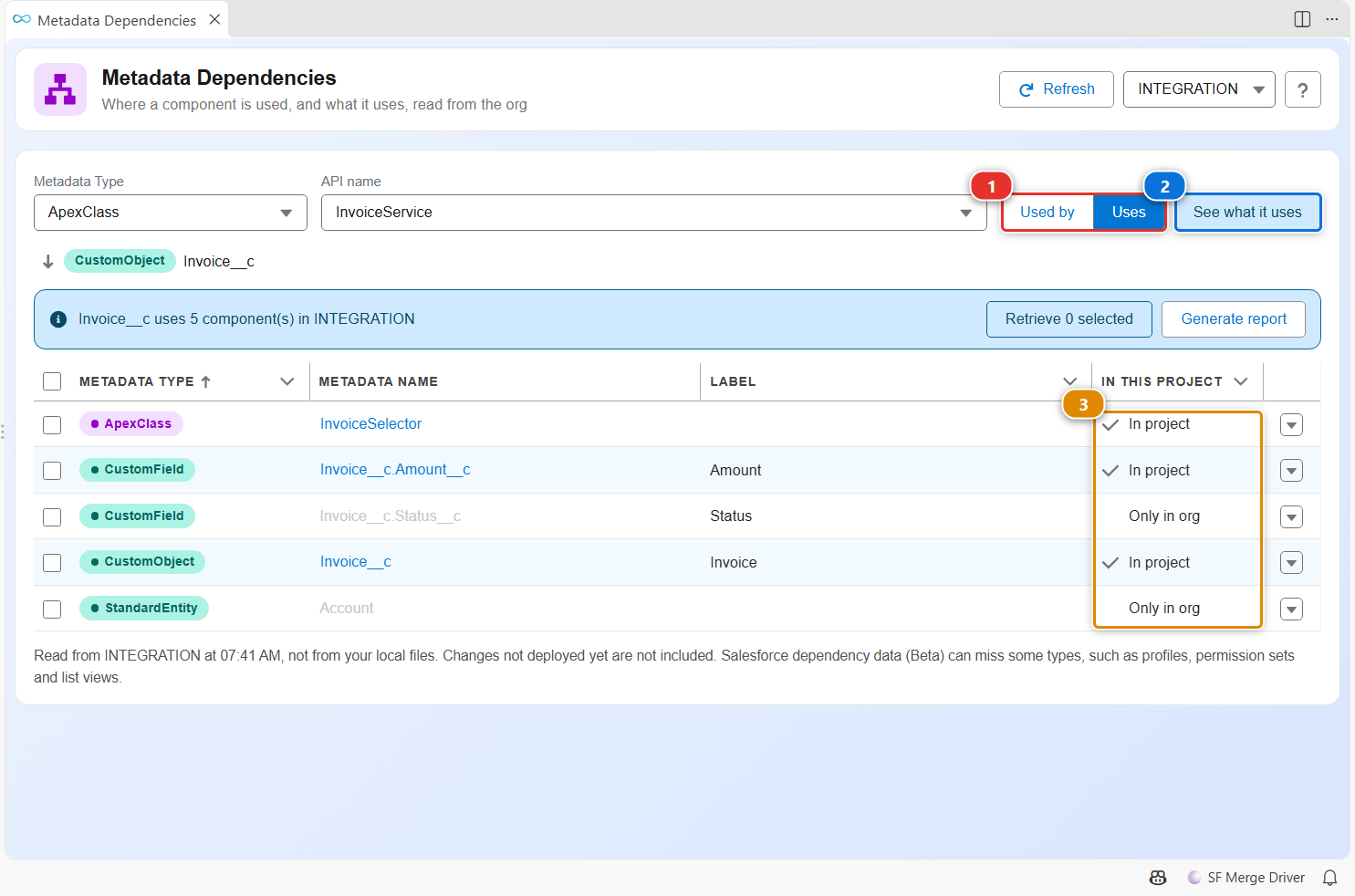Click the CustomField badge in Amount row
This screenshot has height=896, width=1355.
pyautogui.click(x=137, y=470)
